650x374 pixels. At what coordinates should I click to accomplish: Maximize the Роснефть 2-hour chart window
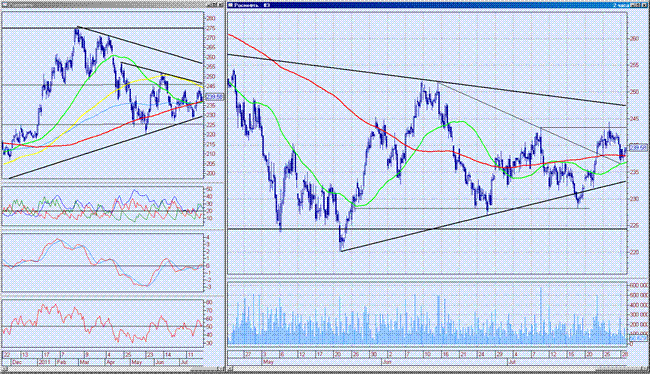pos(638,5)
